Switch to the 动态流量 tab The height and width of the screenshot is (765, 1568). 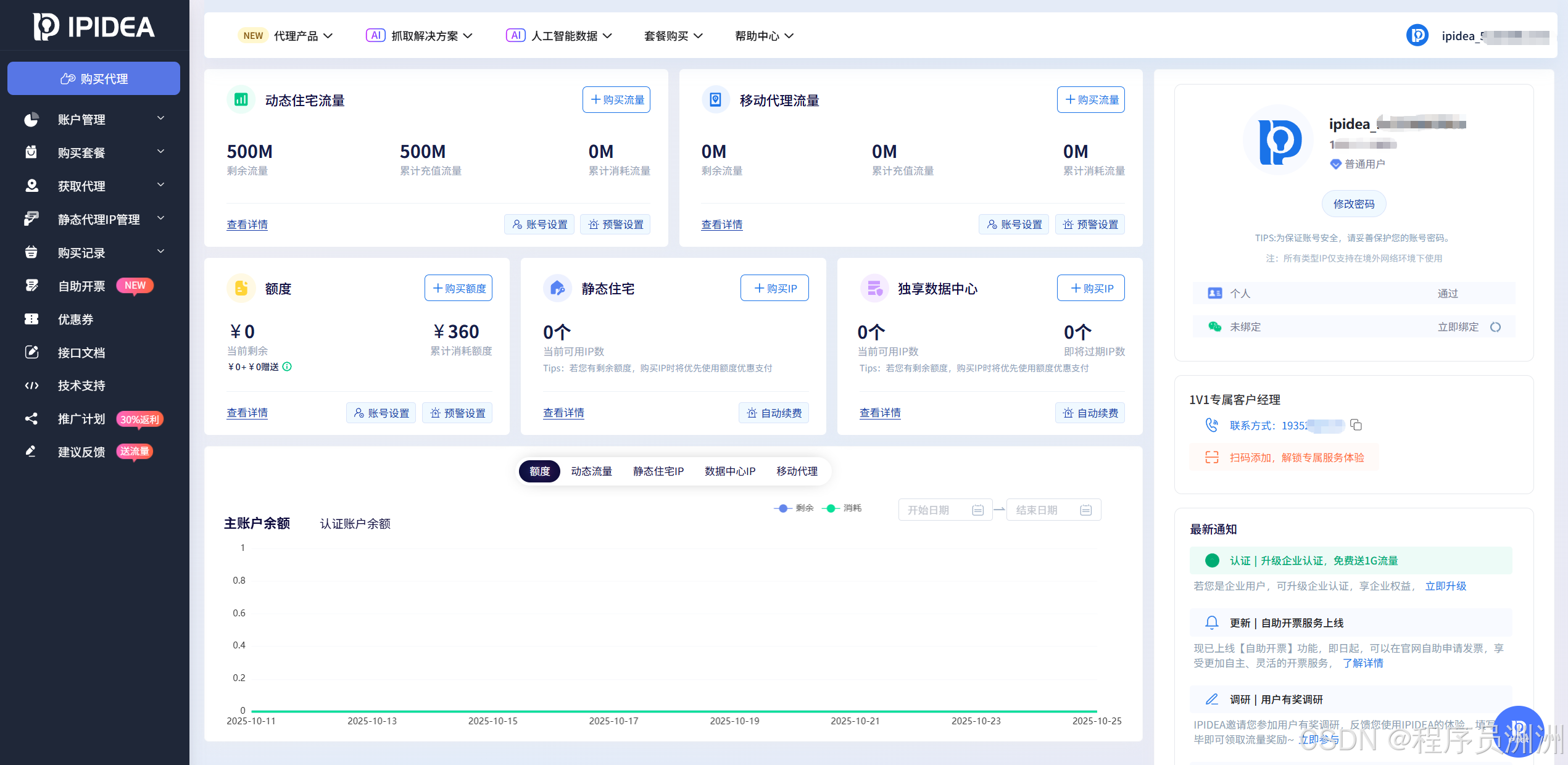591,471
